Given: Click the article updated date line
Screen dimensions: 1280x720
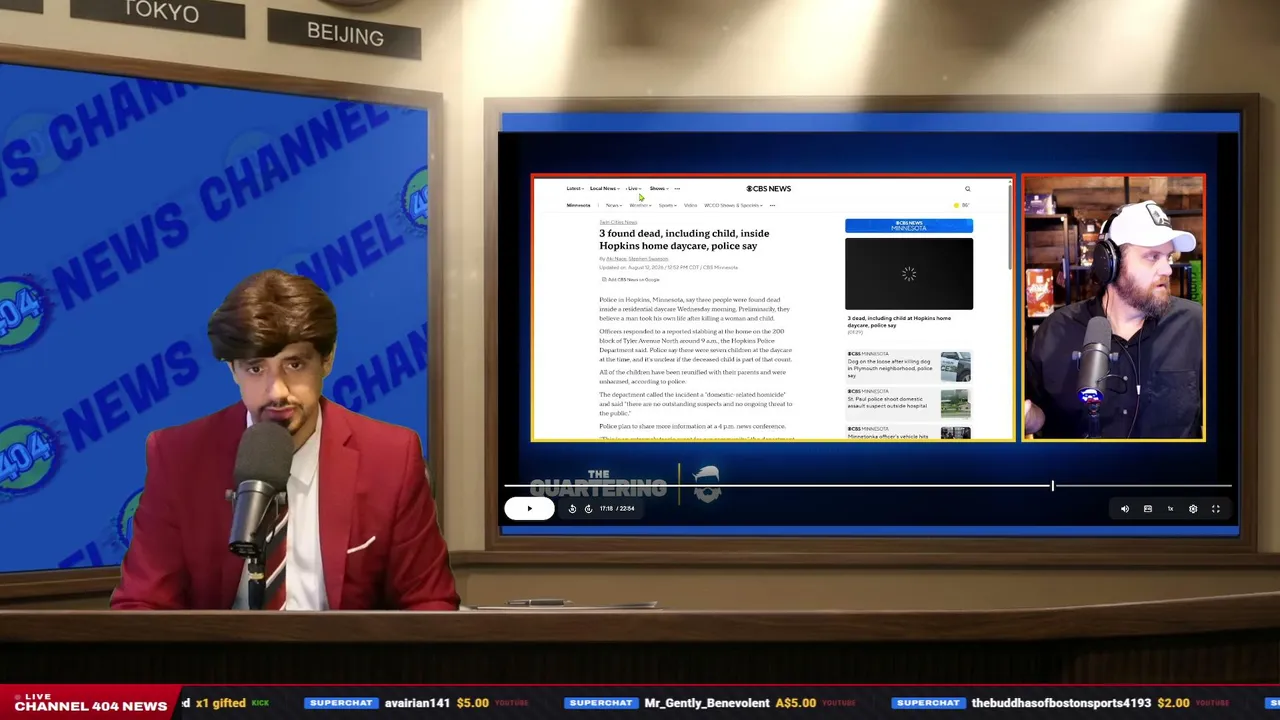Looking at the screenshot, I should point(668,268).
